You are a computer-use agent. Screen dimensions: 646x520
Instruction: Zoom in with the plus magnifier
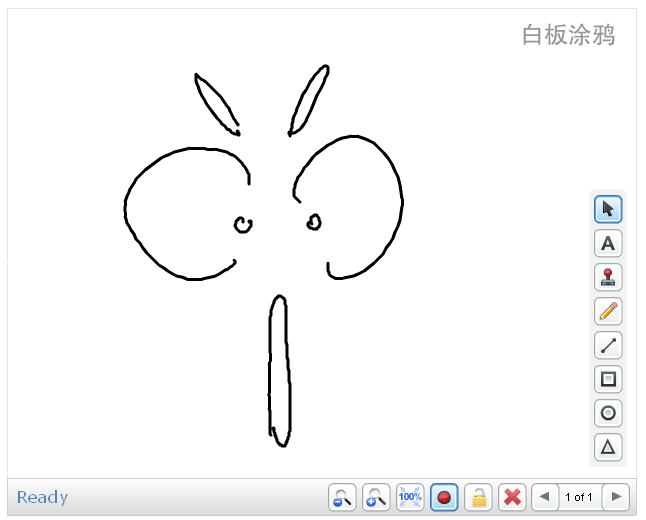click(x=376, y=497)
